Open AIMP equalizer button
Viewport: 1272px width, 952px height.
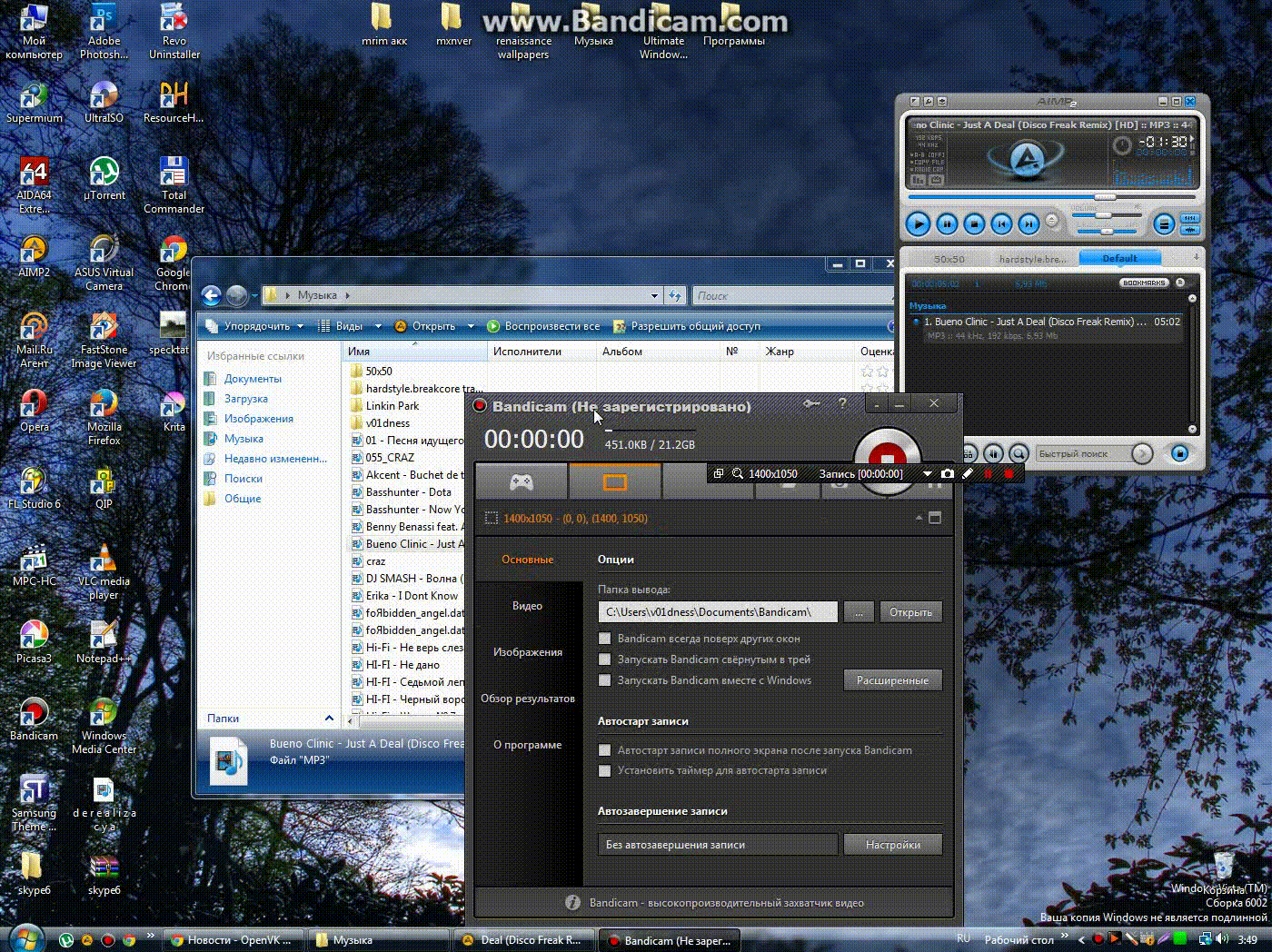tap(1189, 218)
